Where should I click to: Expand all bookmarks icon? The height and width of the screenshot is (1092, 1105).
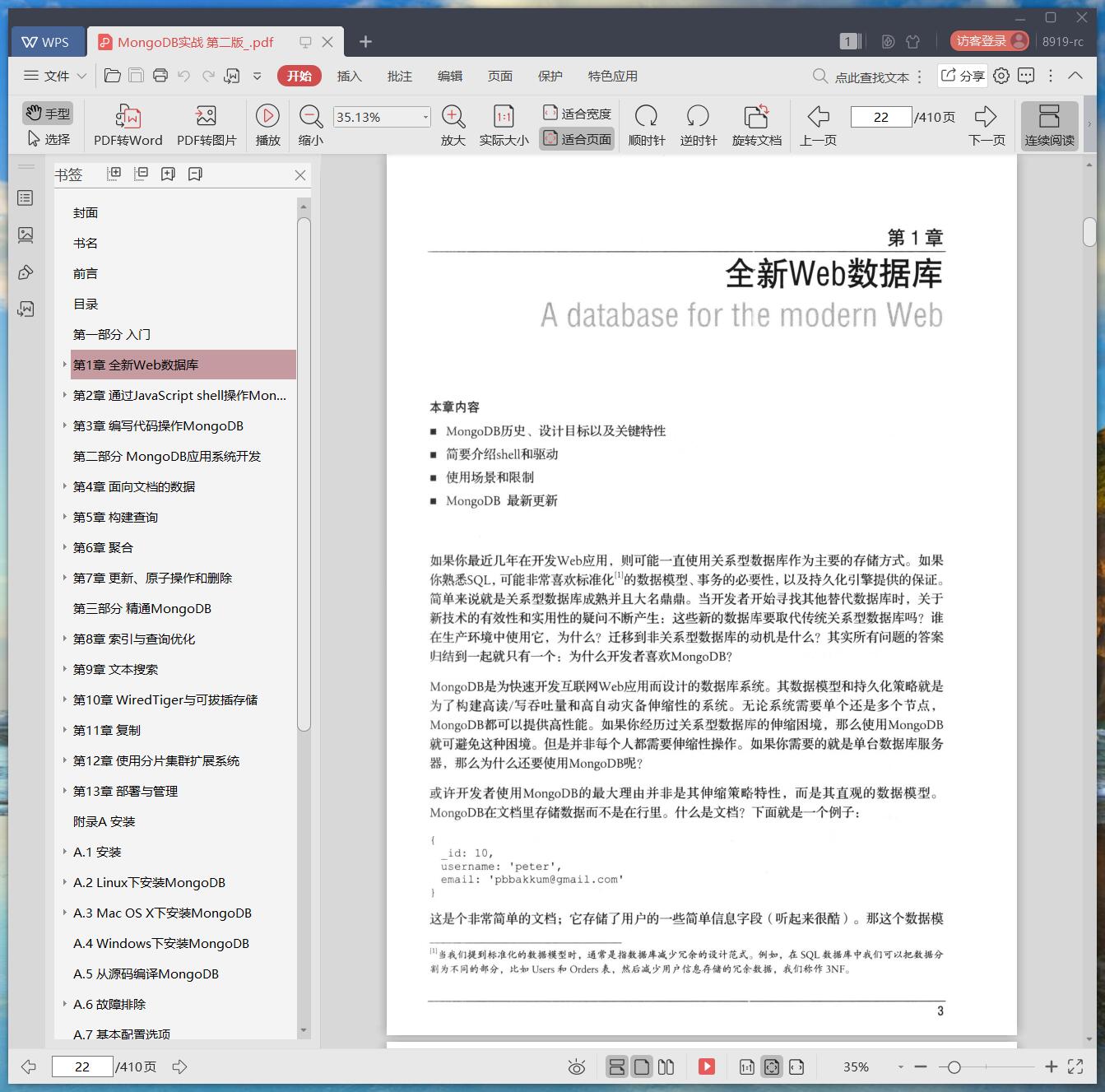114,174
